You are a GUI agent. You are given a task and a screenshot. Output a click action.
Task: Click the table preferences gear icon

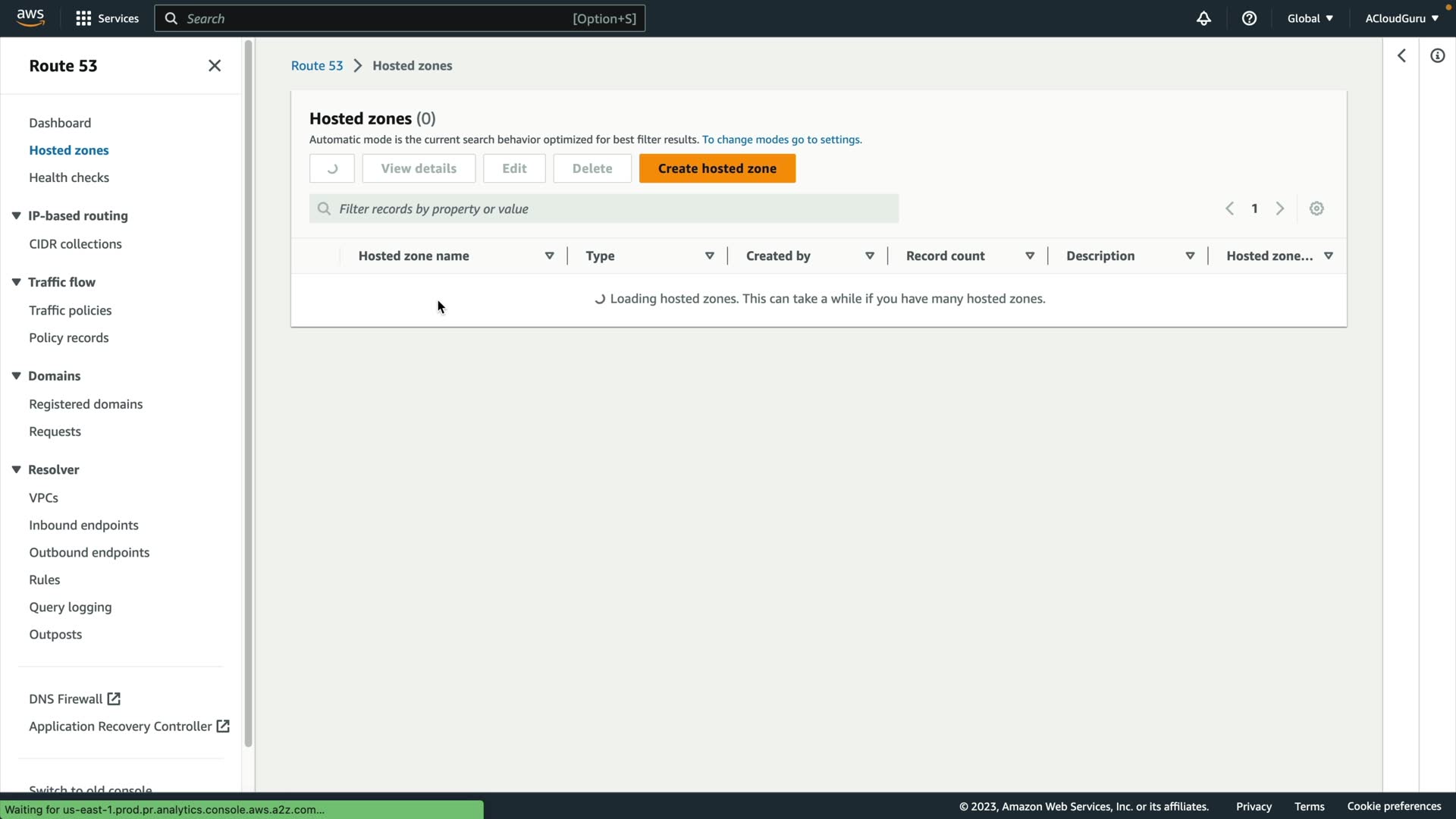[1316, 209]
